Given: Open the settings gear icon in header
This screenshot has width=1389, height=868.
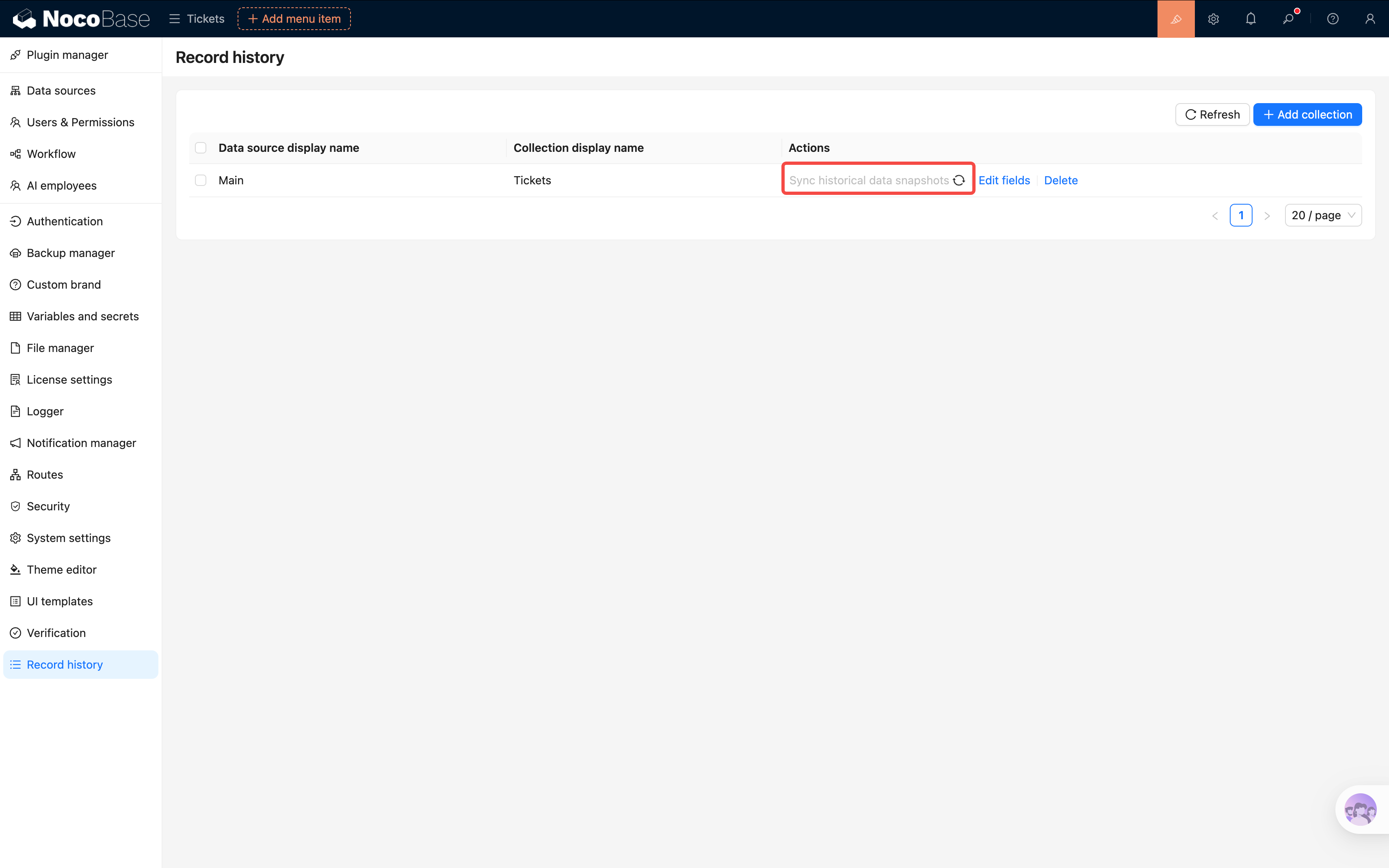Looking at the screenshot, I should [x=1213, y=19].
